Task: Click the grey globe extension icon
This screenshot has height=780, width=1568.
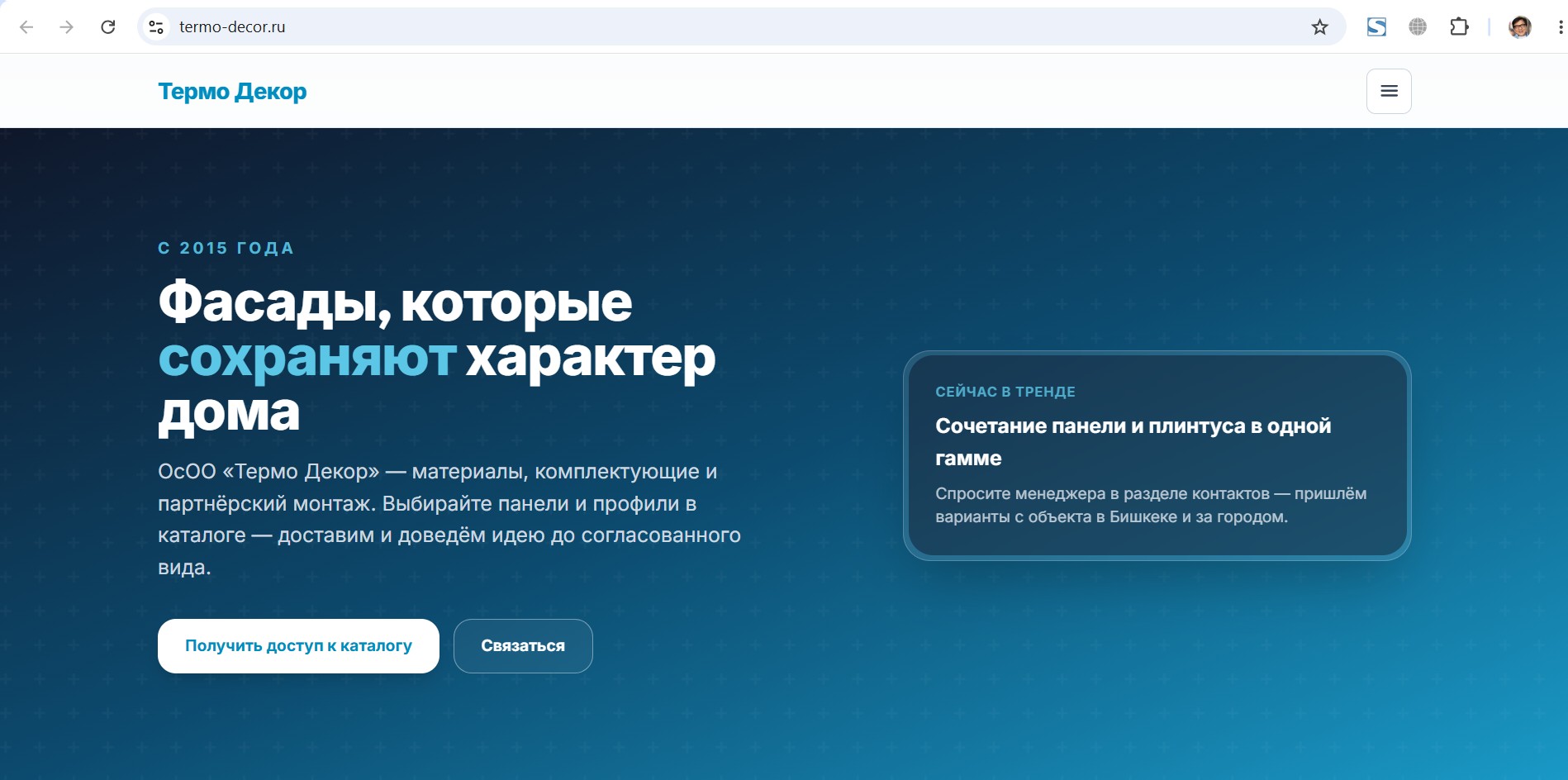Action: pyautogui.click(x=1418, y=27)
